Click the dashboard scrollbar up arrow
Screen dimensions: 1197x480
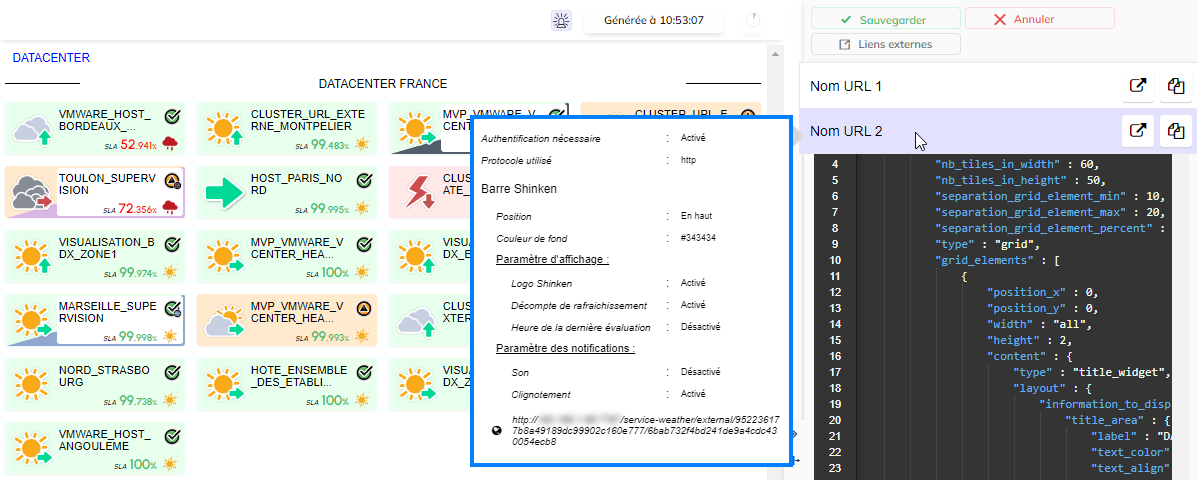coord(773,51)
